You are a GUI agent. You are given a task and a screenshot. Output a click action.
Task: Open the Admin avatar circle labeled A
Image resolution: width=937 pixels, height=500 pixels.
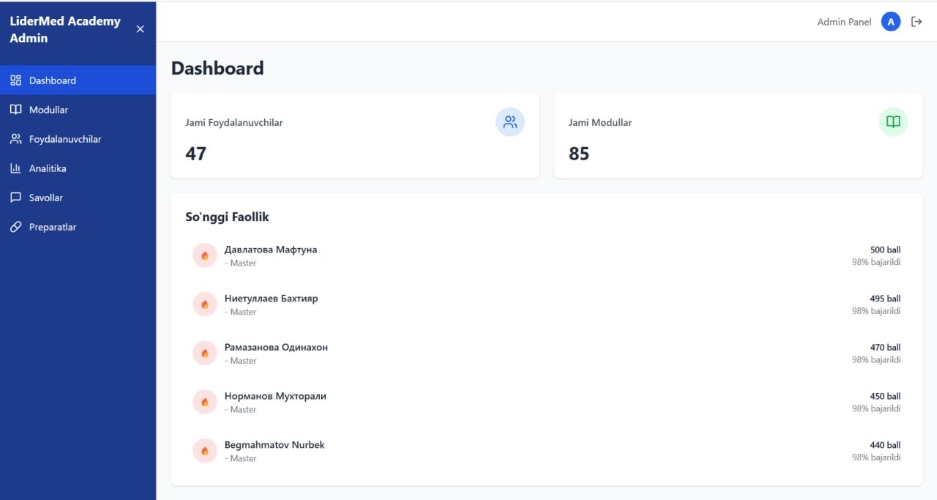890,22
